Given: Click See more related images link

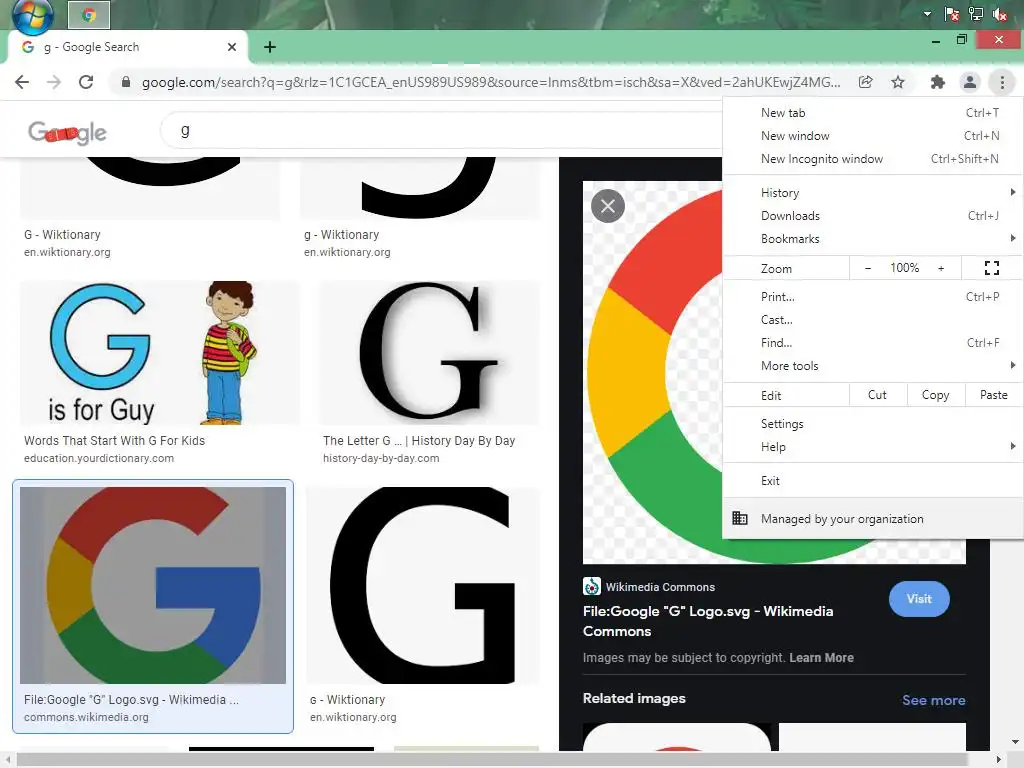Looking at the screenshot, I should (933, 700).
